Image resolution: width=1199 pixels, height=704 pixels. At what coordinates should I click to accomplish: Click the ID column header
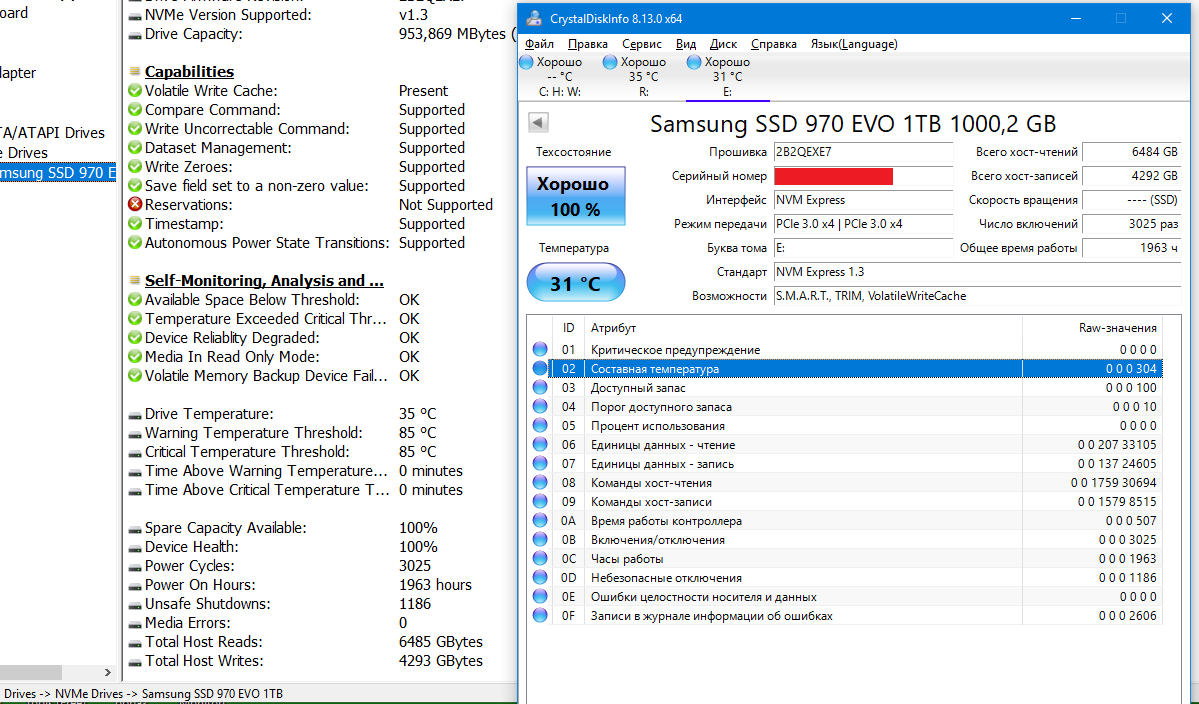click(568, 328)
